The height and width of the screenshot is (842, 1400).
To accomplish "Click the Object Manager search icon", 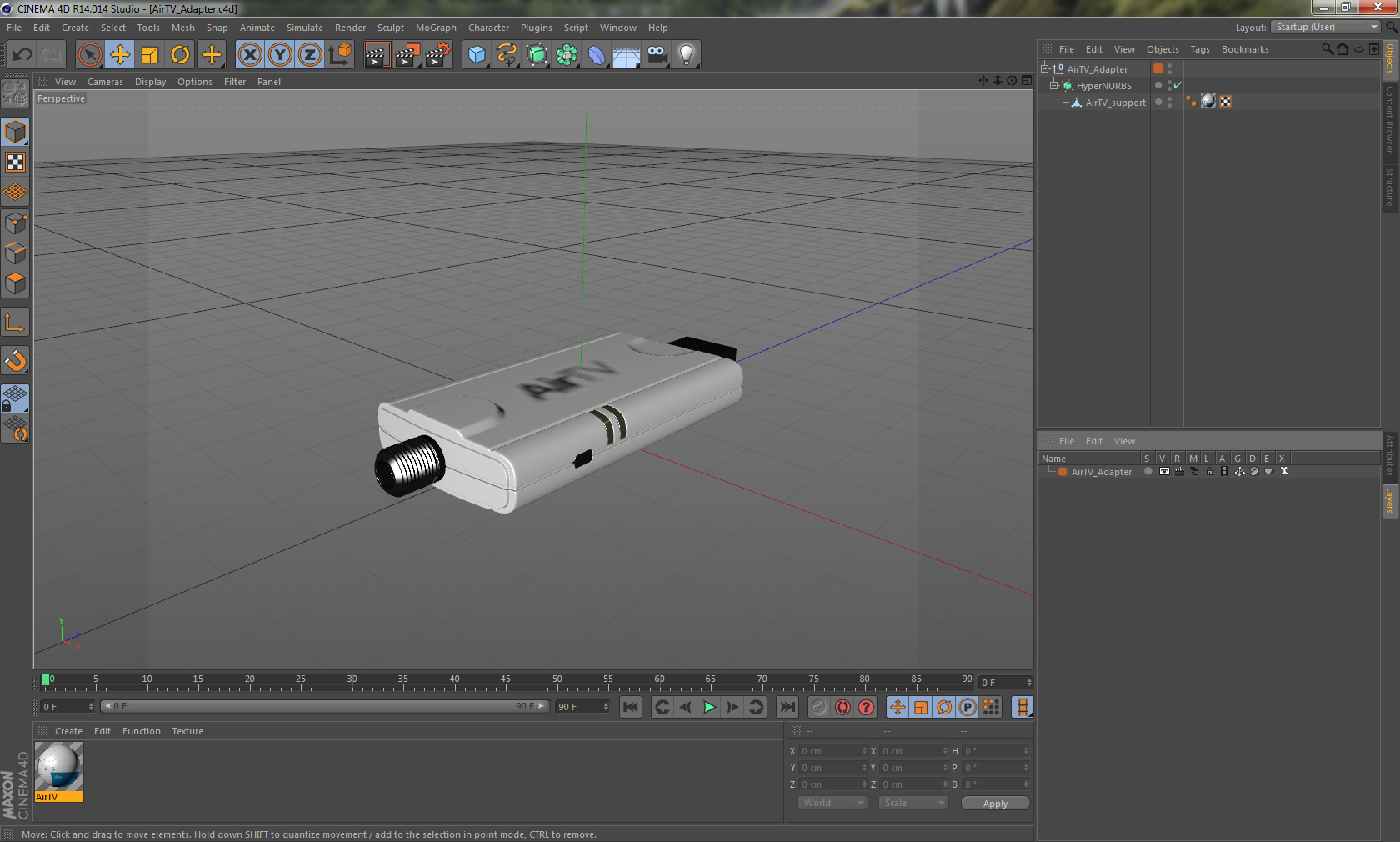I will click(1327, 49).
